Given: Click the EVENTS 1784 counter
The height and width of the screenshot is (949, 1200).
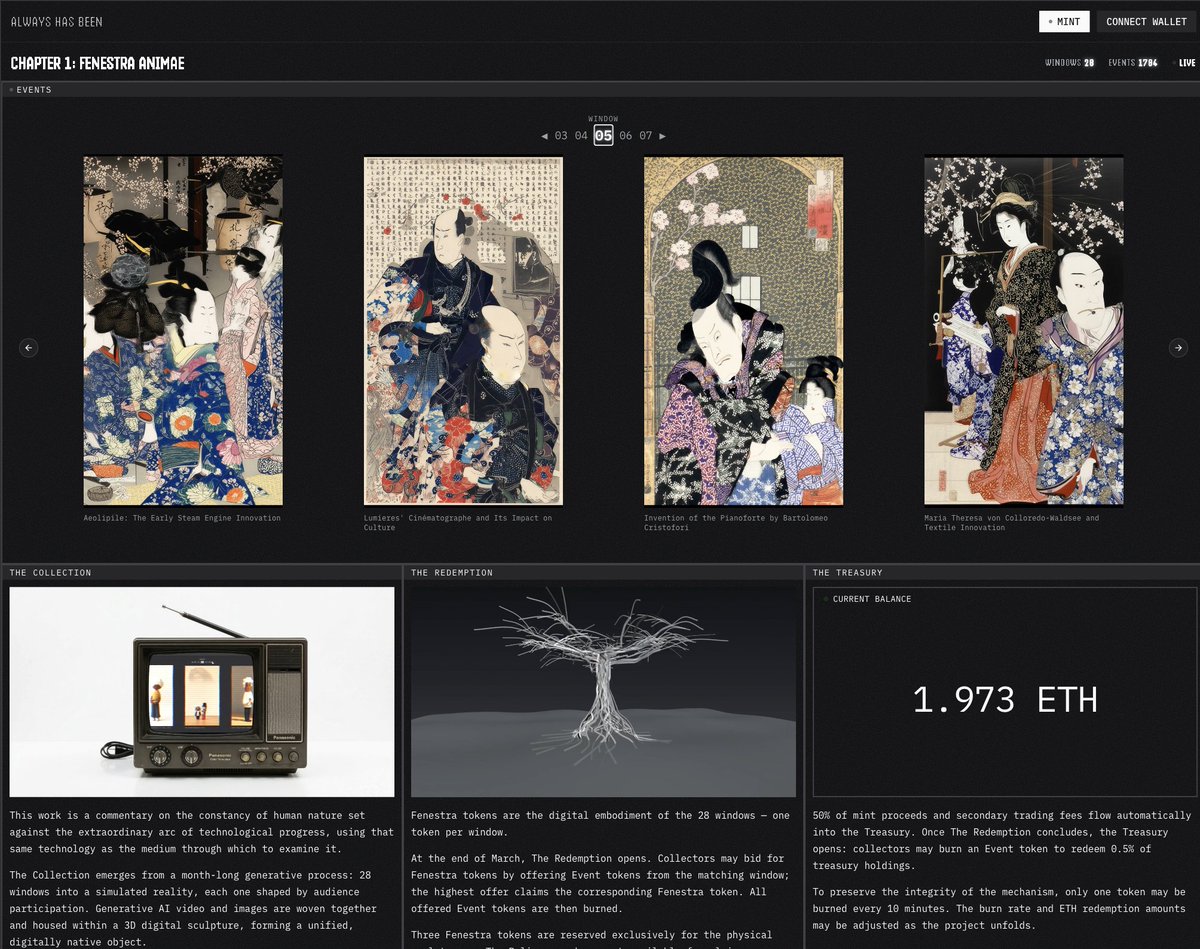Looking at the screenshot, I should coord(1133,63).
